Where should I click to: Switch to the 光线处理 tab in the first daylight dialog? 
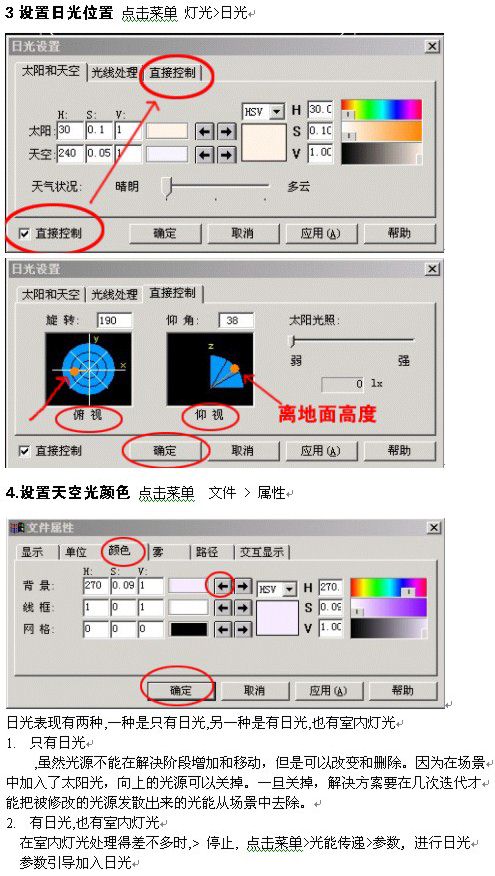point(114,73)
